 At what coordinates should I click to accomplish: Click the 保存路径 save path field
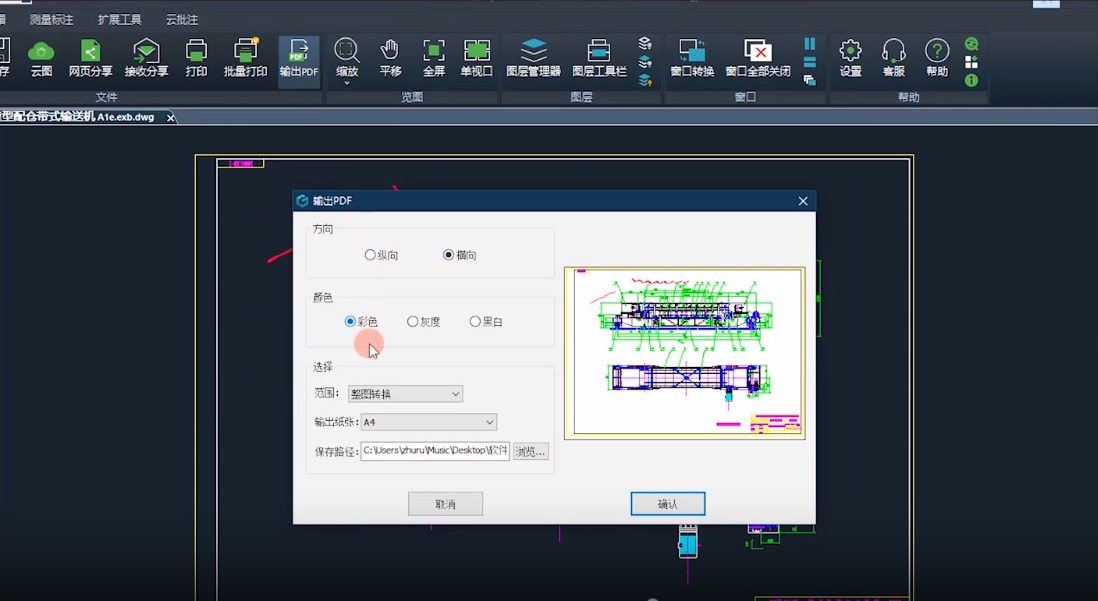pyautogui.click(x=435, y=451)
